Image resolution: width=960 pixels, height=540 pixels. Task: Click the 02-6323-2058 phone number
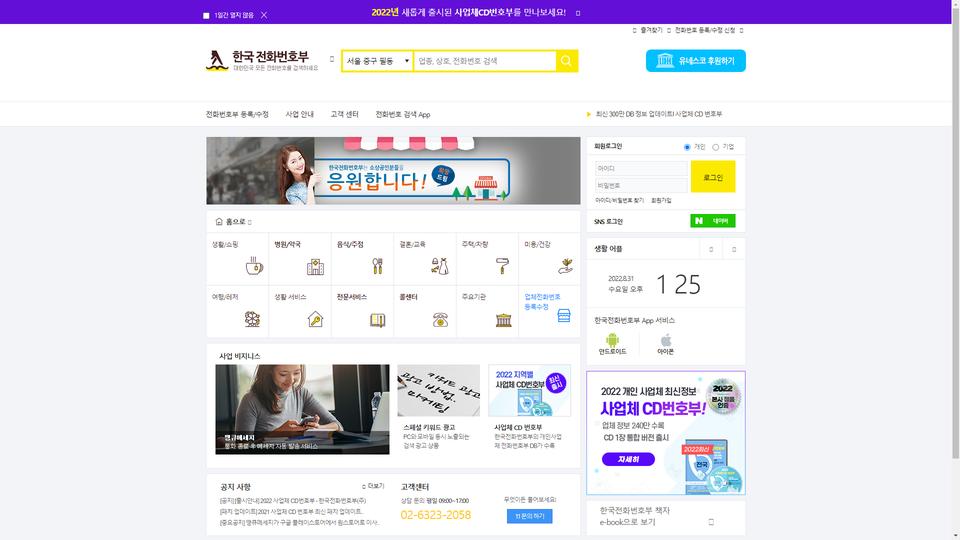pyautogui.click(x=435, y=515)
